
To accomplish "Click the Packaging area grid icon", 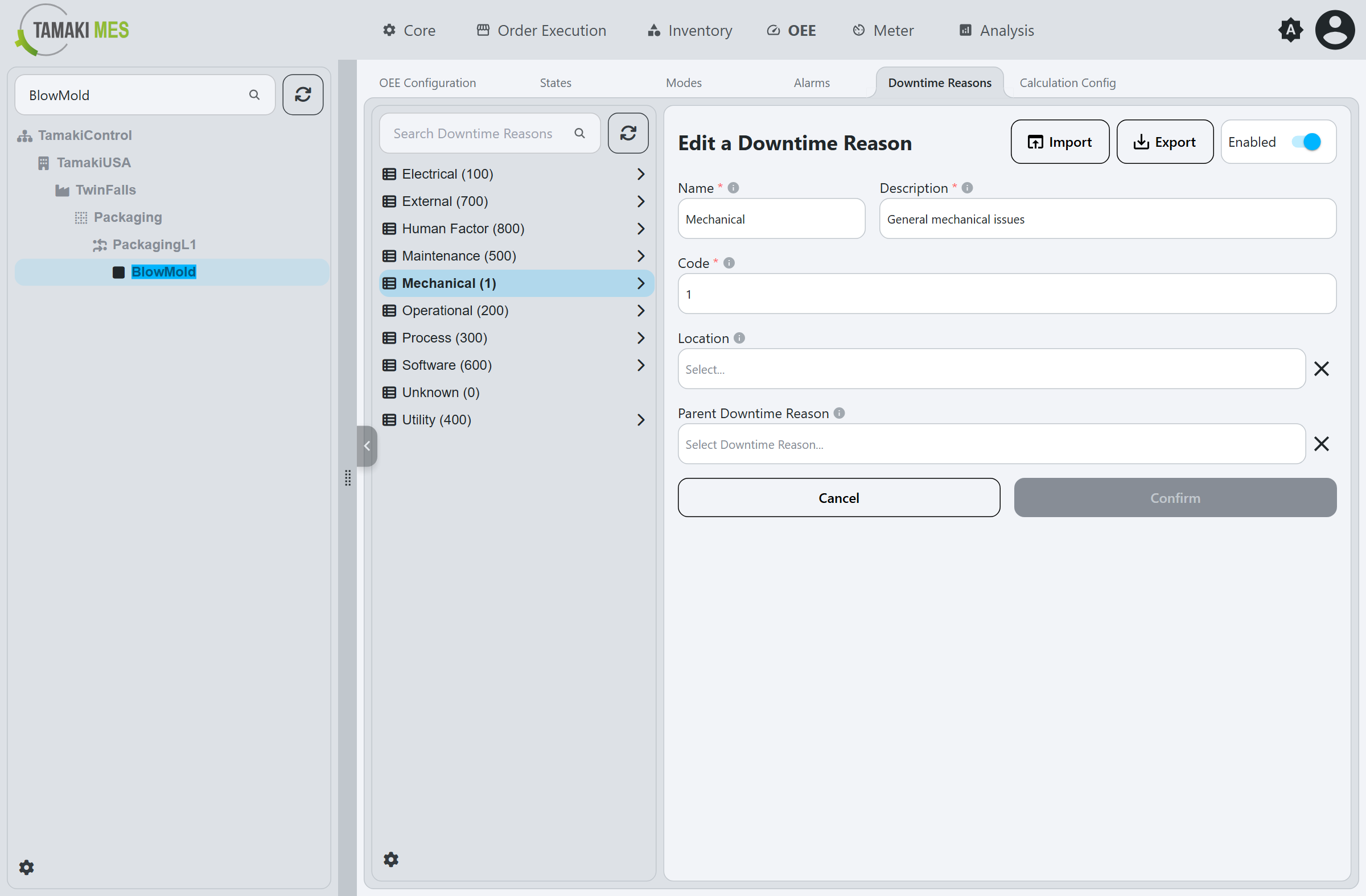I will point(81,217).
